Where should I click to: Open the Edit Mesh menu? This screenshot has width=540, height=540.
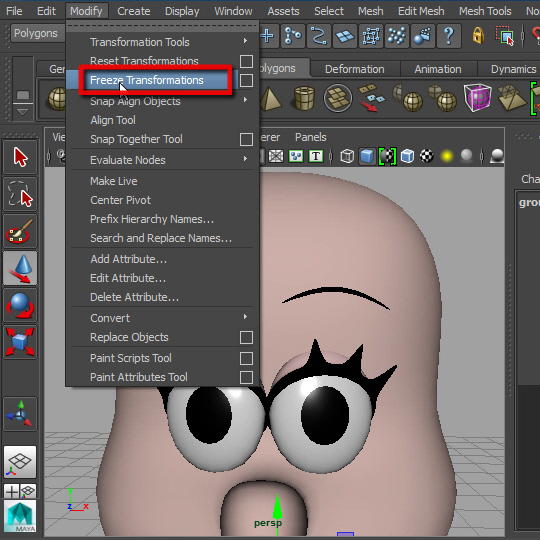(421, 11)
